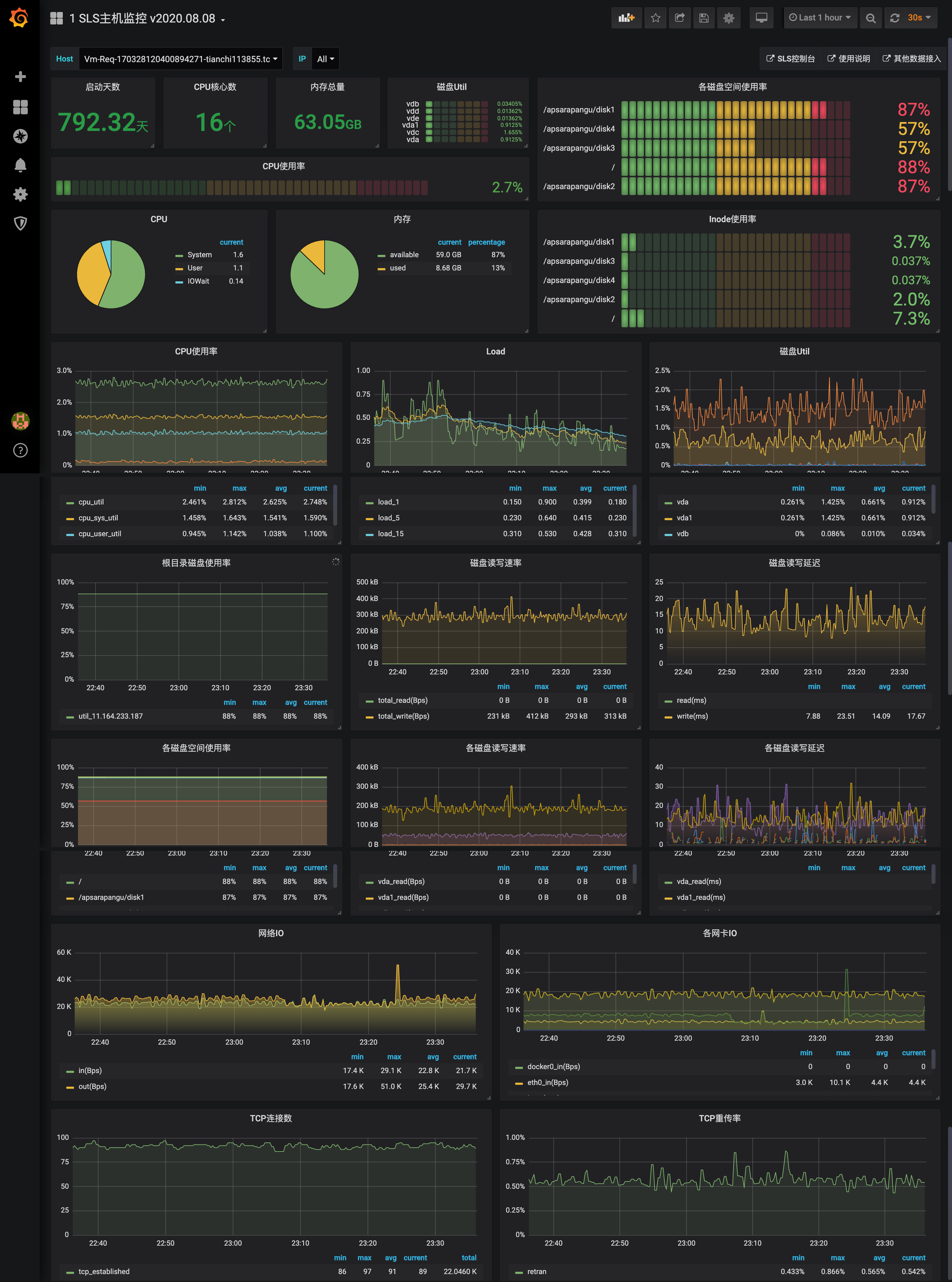Image resolution: width=952 pixels, height=1282 pixels.
Task: Open the 使用说明 link
Action: coord(848,59)
